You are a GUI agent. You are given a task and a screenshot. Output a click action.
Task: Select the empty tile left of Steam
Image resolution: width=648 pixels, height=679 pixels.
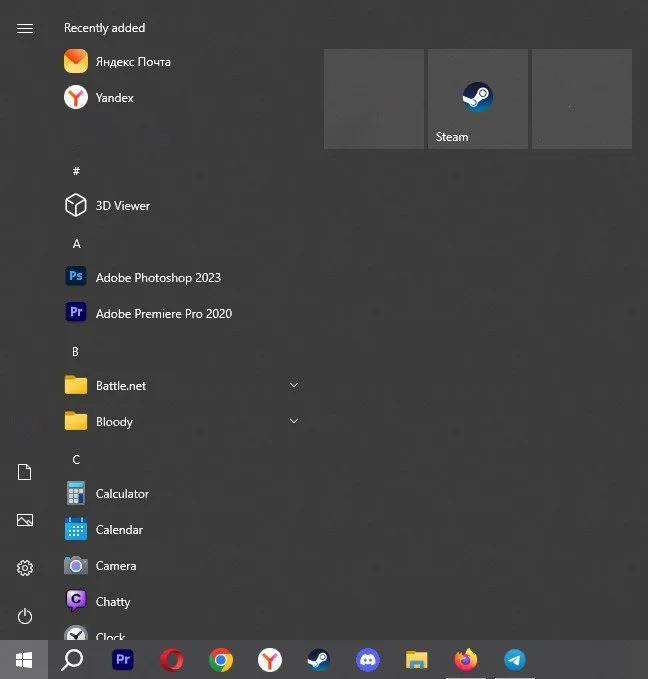374,99
